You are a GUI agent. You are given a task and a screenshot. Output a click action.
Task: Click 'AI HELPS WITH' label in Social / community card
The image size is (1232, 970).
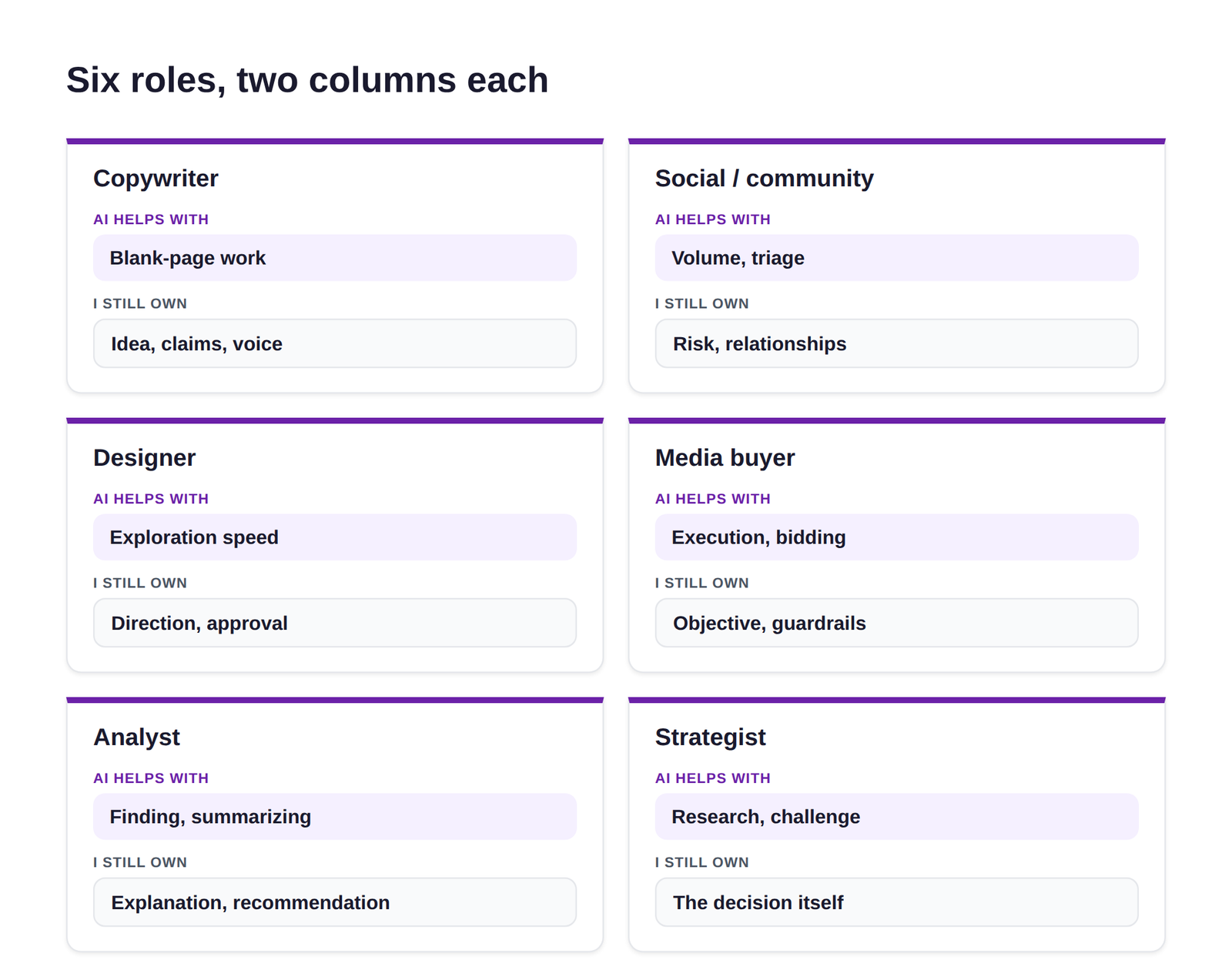[x=713, y=219]
